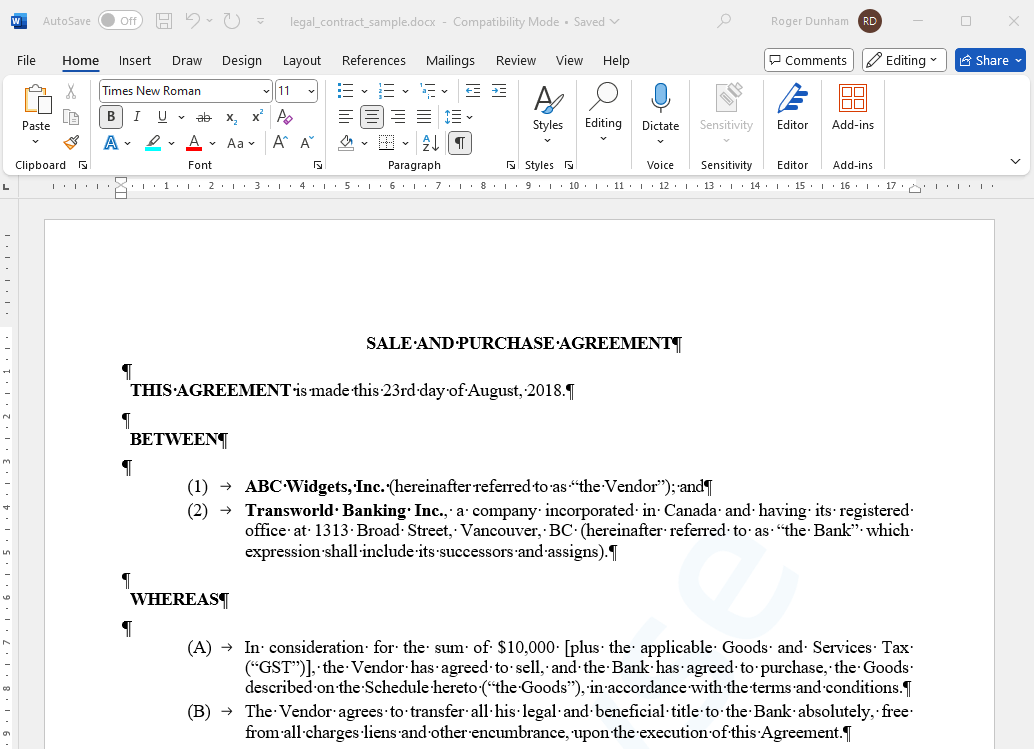Apply subscript formatting
The height and width of the screenshot is (749, 1034).
pyautogui.click(x=231, y=117)
